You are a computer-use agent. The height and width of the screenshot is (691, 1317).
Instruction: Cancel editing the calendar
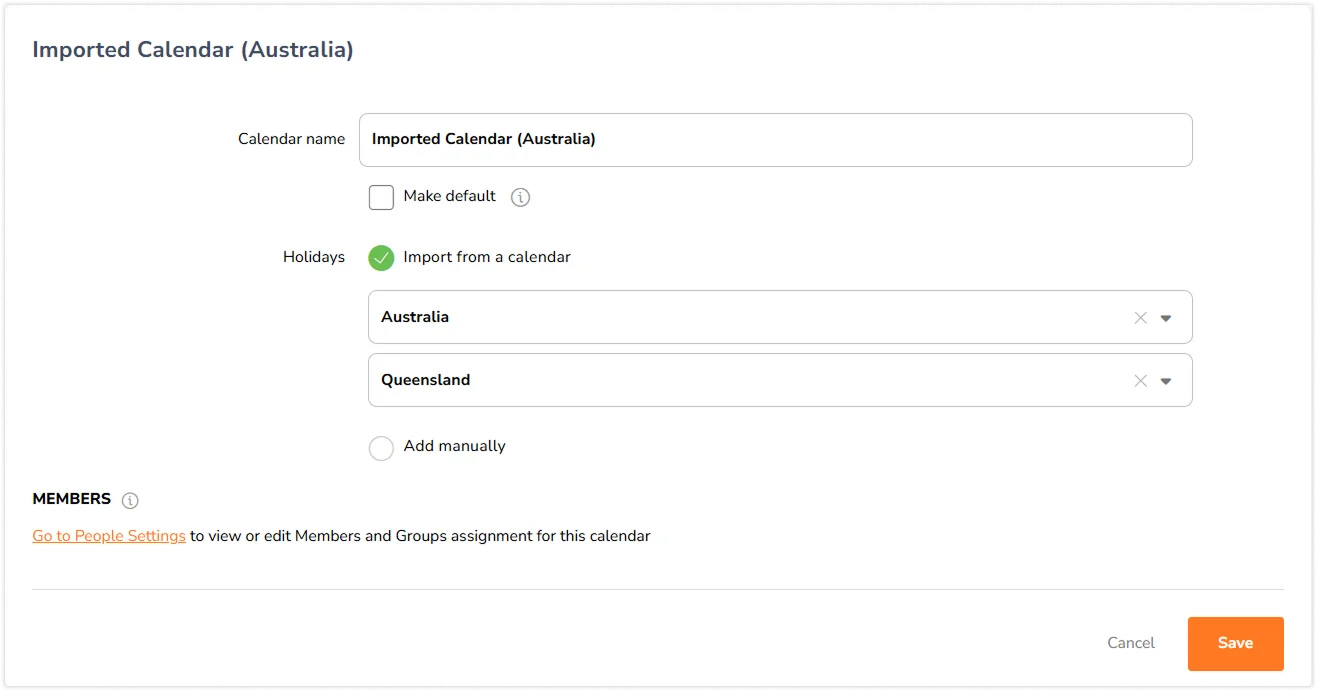1131,643
